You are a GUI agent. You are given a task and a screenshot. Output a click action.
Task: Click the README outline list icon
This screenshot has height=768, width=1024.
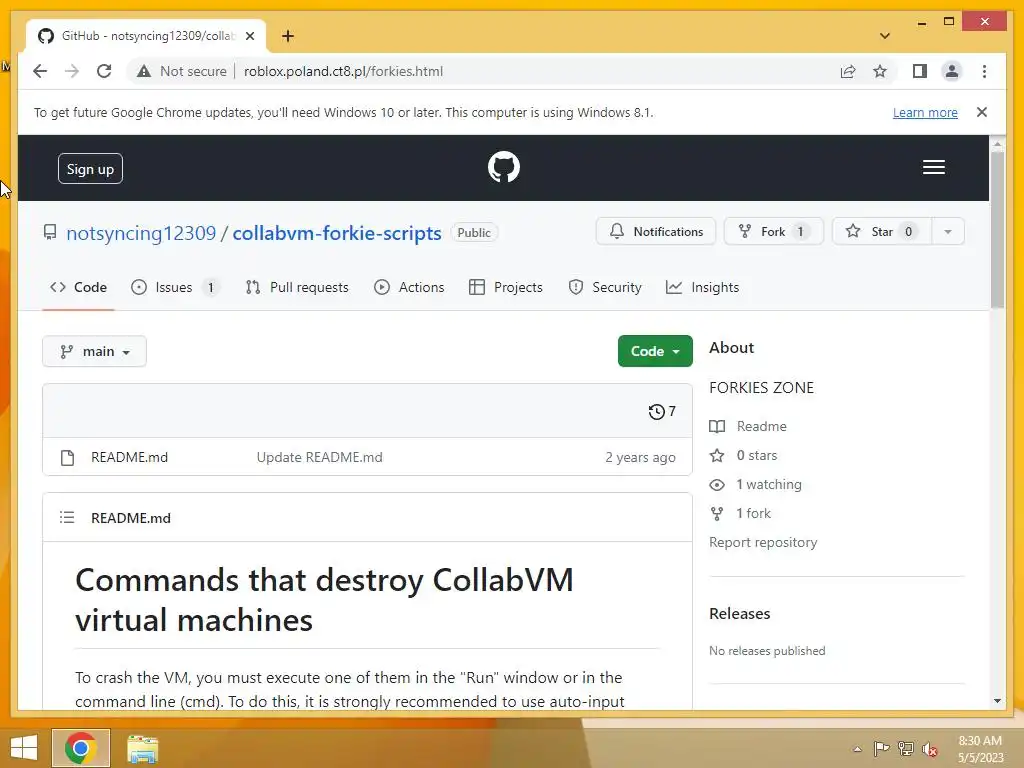coord(67,518)
